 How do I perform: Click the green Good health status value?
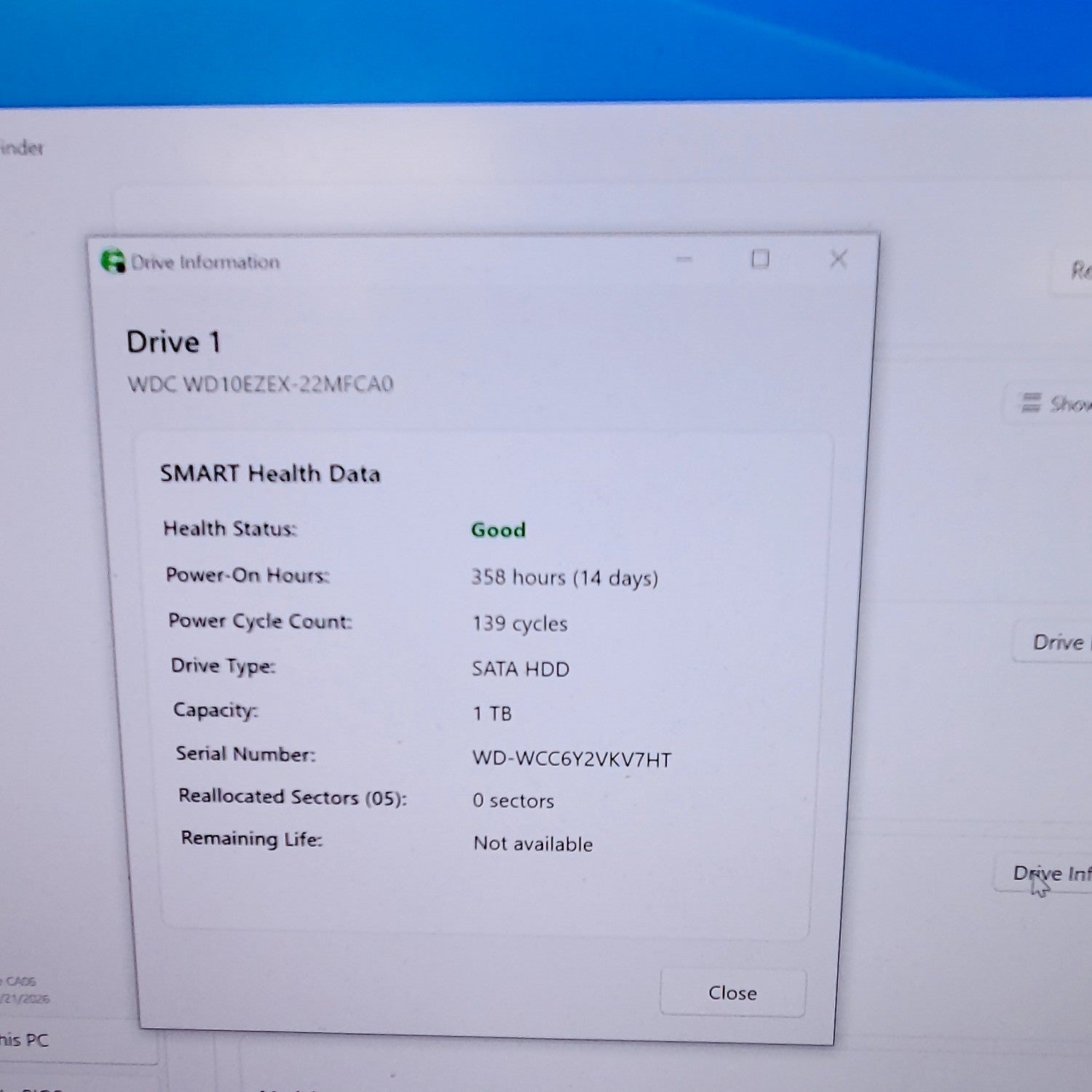(x=498, y=530)
